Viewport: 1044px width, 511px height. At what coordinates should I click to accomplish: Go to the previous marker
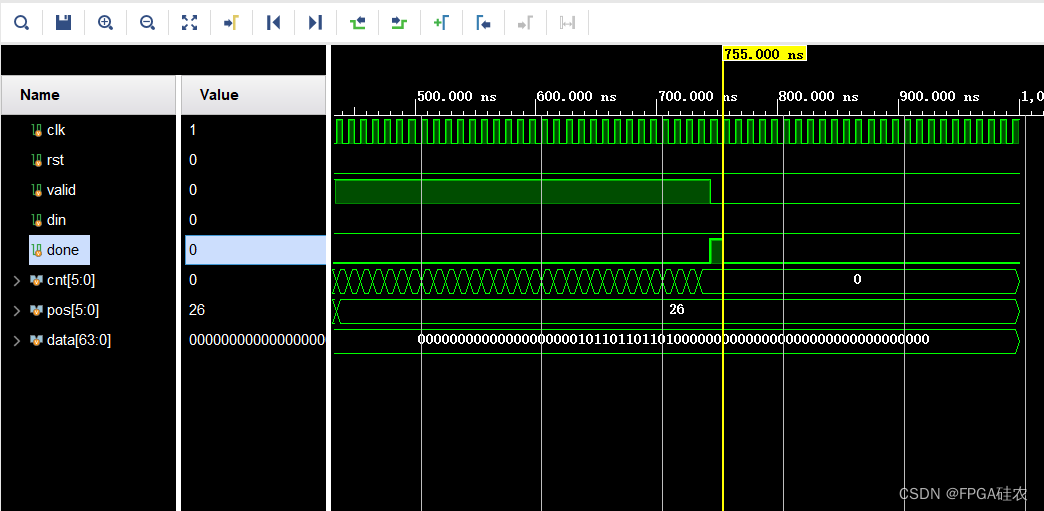483,23
